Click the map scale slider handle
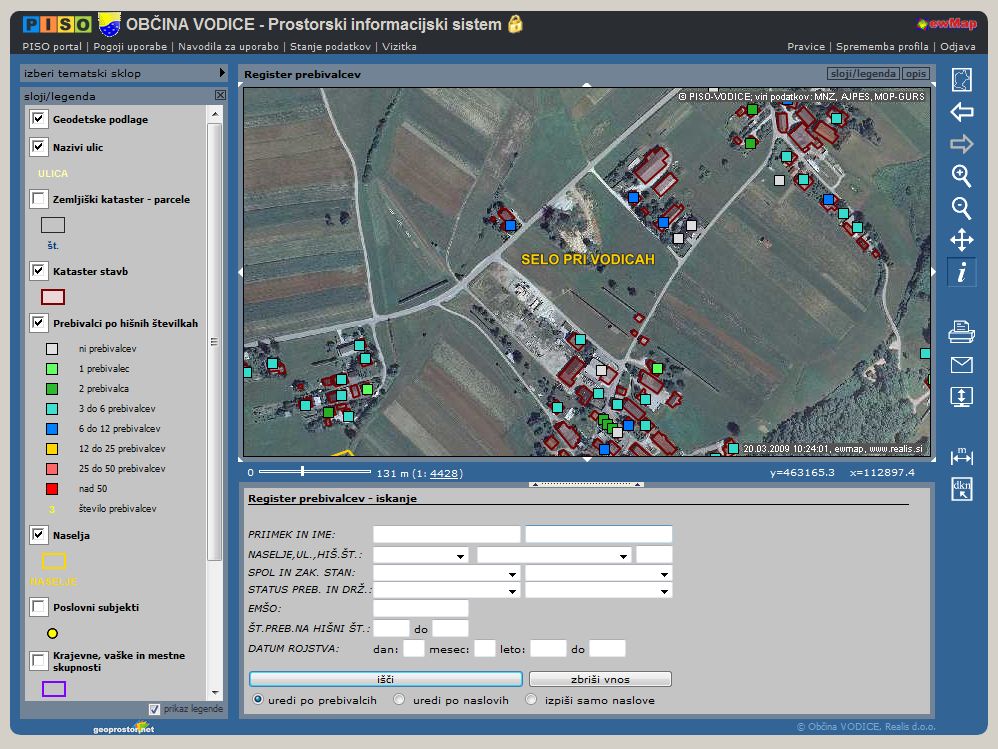 302,471
